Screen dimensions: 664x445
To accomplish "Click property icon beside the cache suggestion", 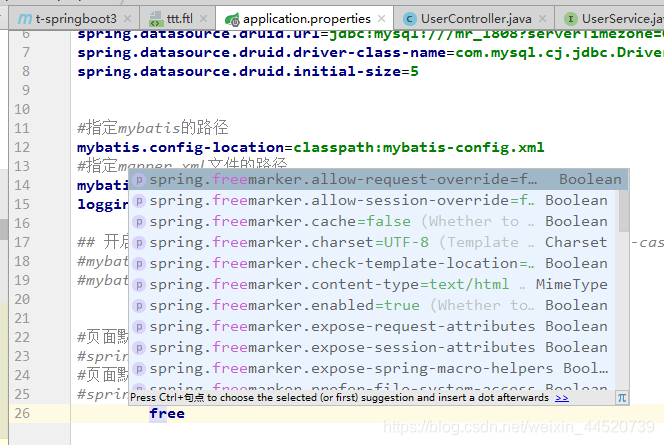I will [x=139, y=222].
